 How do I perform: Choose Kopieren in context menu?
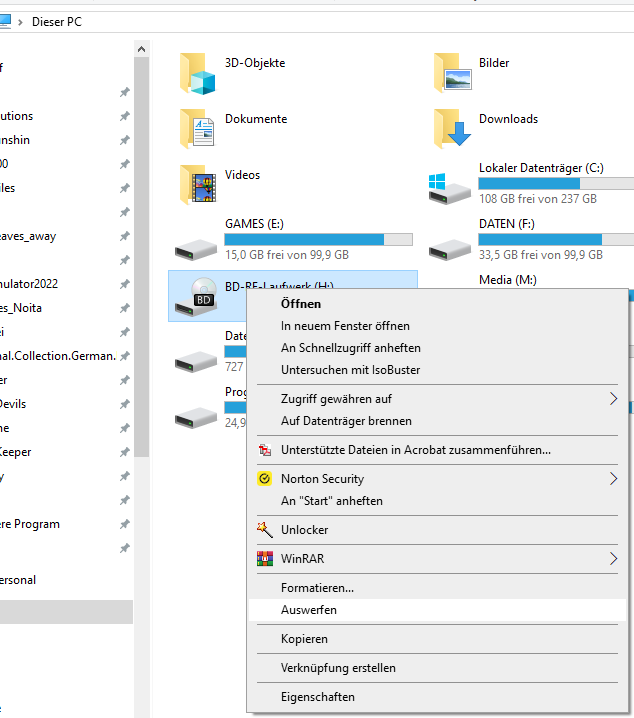(x=437, y=639)
